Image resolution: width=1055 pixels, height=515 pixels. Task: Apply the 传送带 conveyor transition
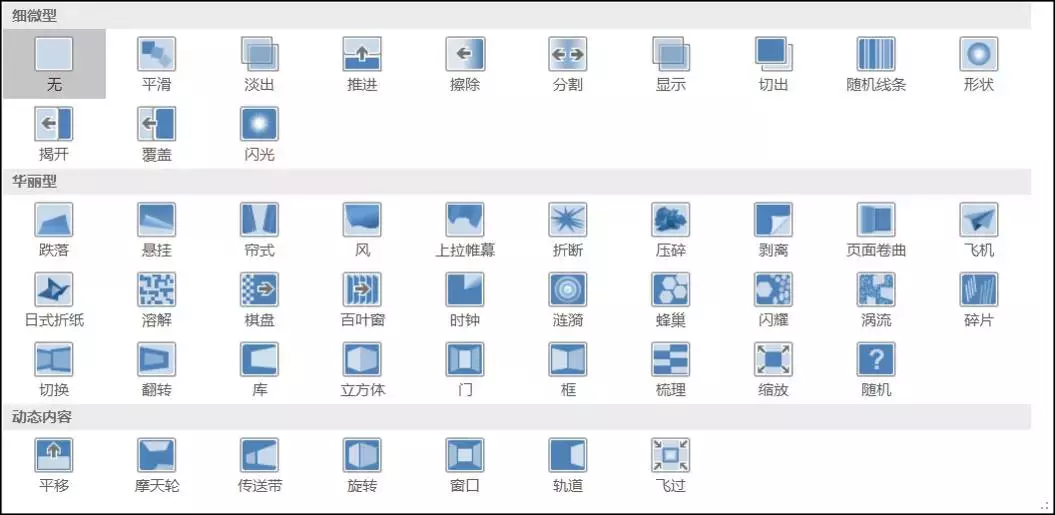260,465
